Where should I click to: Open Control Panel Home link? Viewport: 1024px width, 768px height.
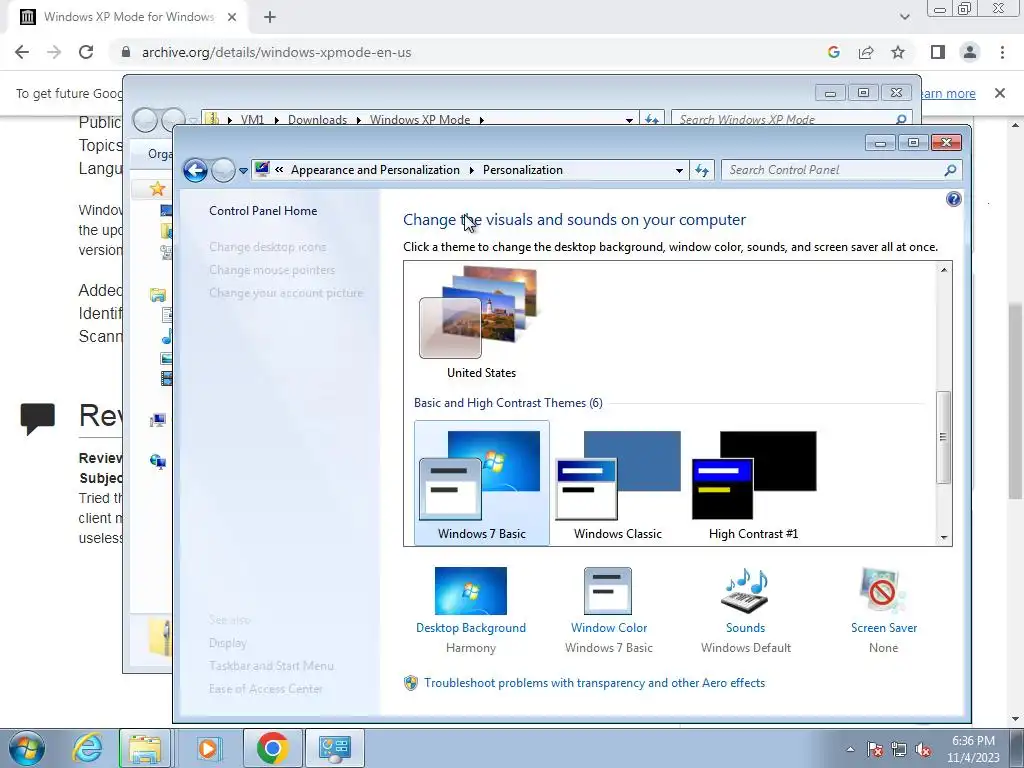click(x=263, y=211)
